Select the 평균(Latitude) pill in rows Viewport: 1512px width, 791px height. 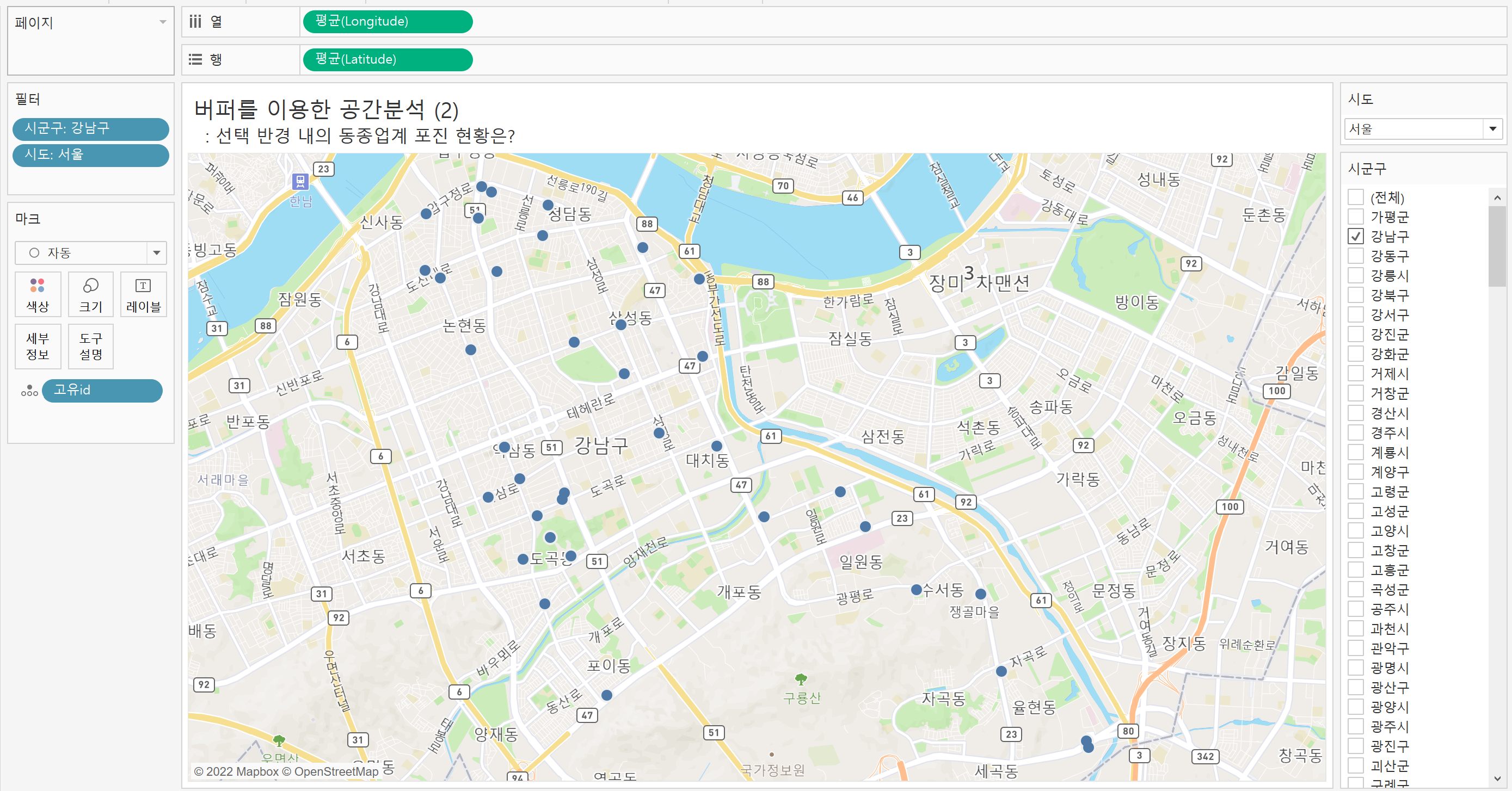pyautogui.click(x=388, y=59)
